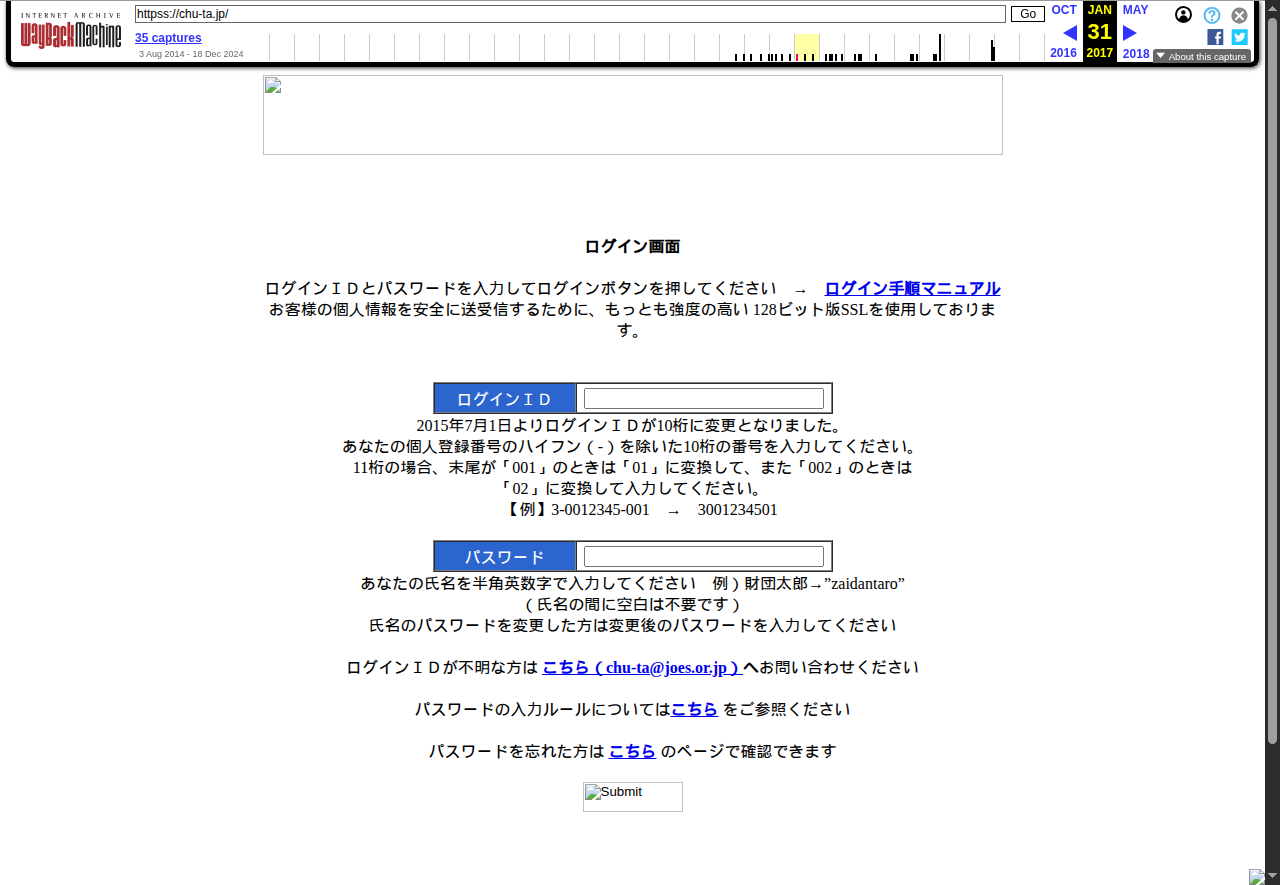Viewport: 1280px width, 885px height.
Task: Click the ログインＩＤ input field
Action: coord(703,399)
